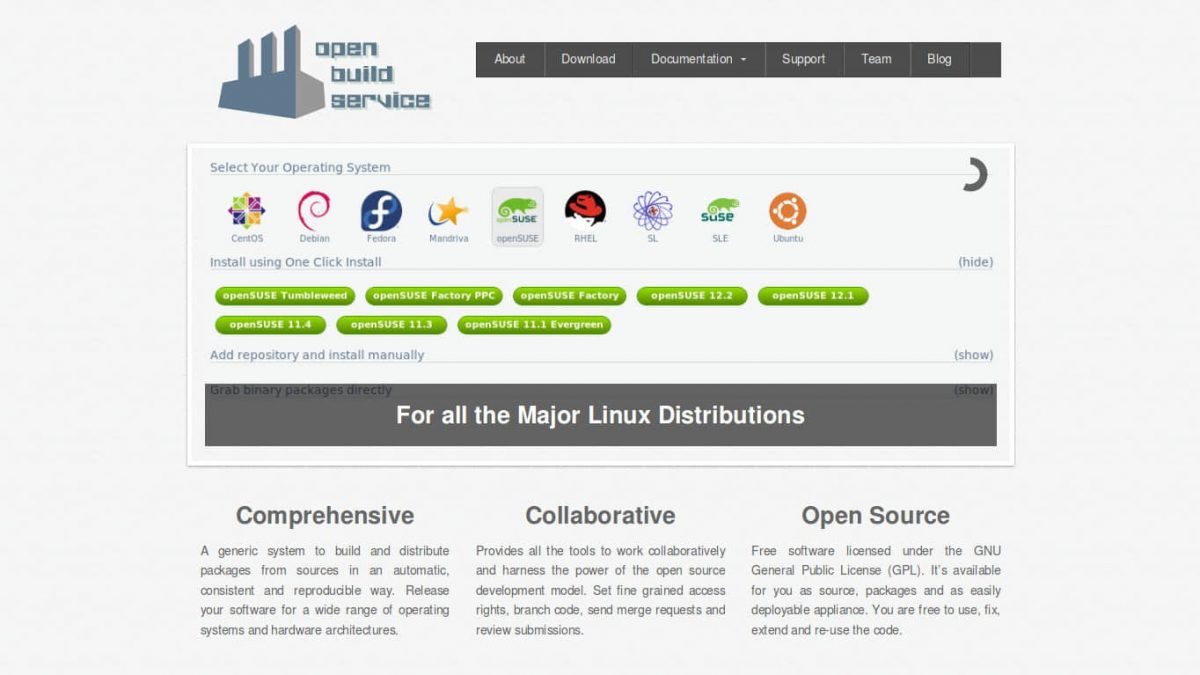Click the Collaborative heading
Screen dimensions: 1200x675
click(600, 516)
